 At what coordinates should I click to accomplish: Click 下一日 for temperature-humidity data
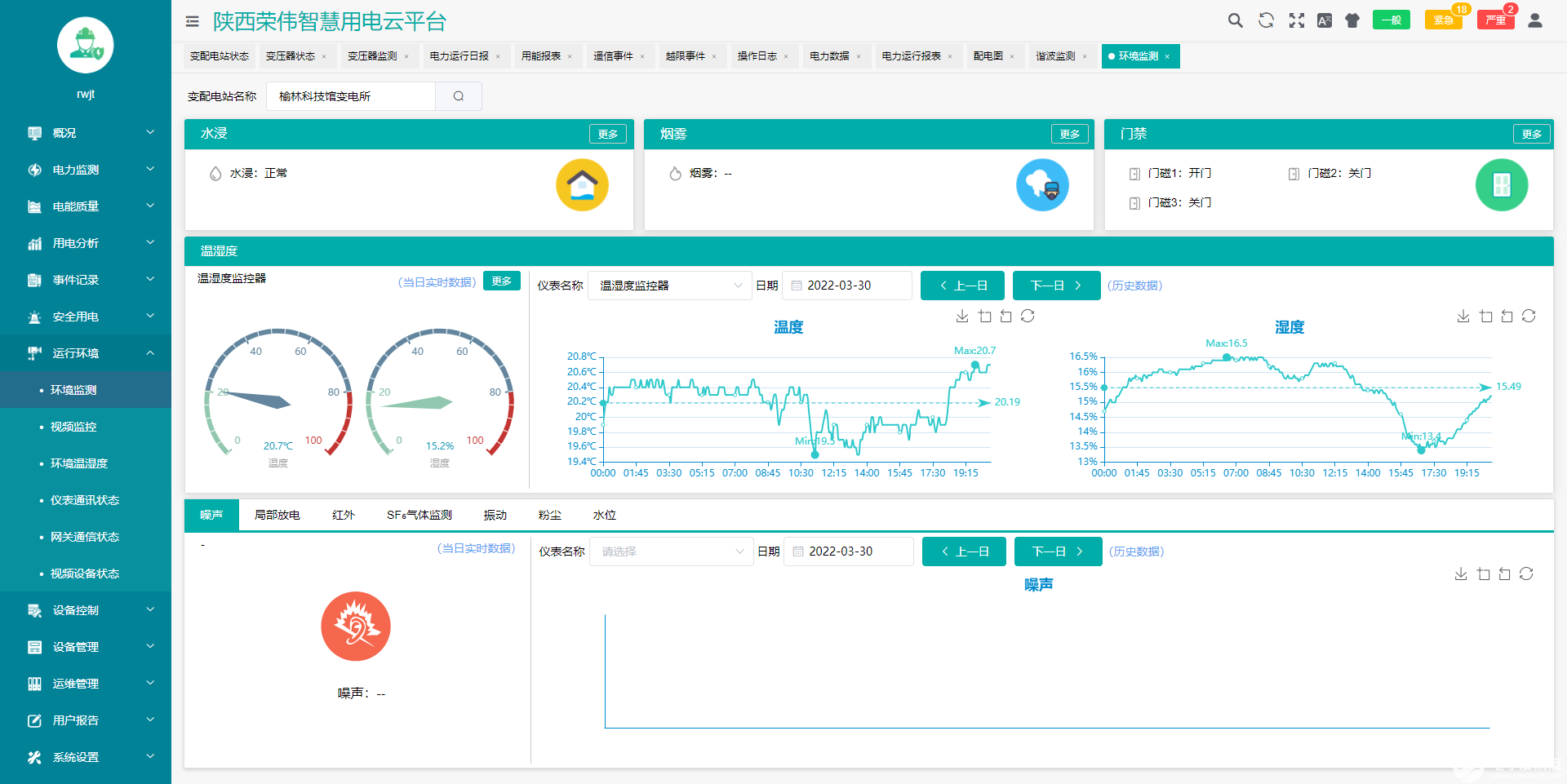1056,285
